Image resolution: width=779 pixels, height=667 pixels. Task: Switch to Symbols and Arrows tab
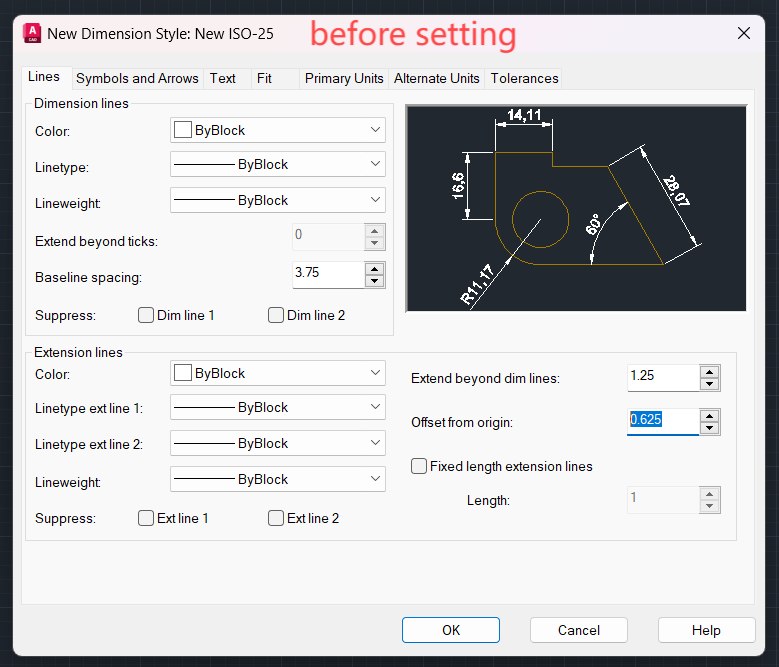tap(137, 78)
